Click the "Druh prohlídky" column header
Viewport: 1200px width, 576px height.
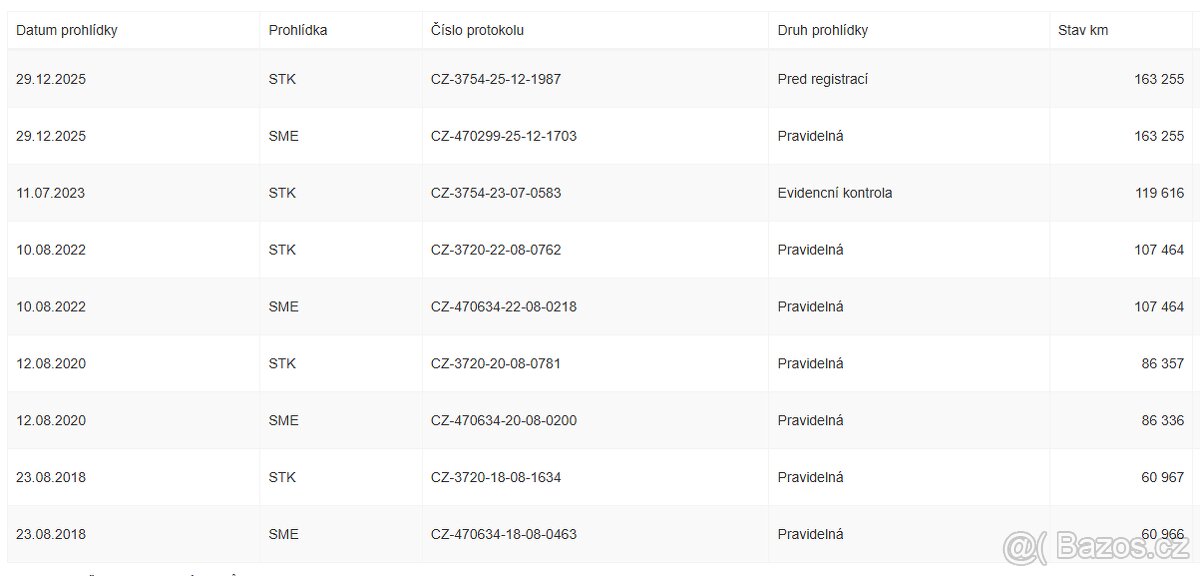pos(823,30)
